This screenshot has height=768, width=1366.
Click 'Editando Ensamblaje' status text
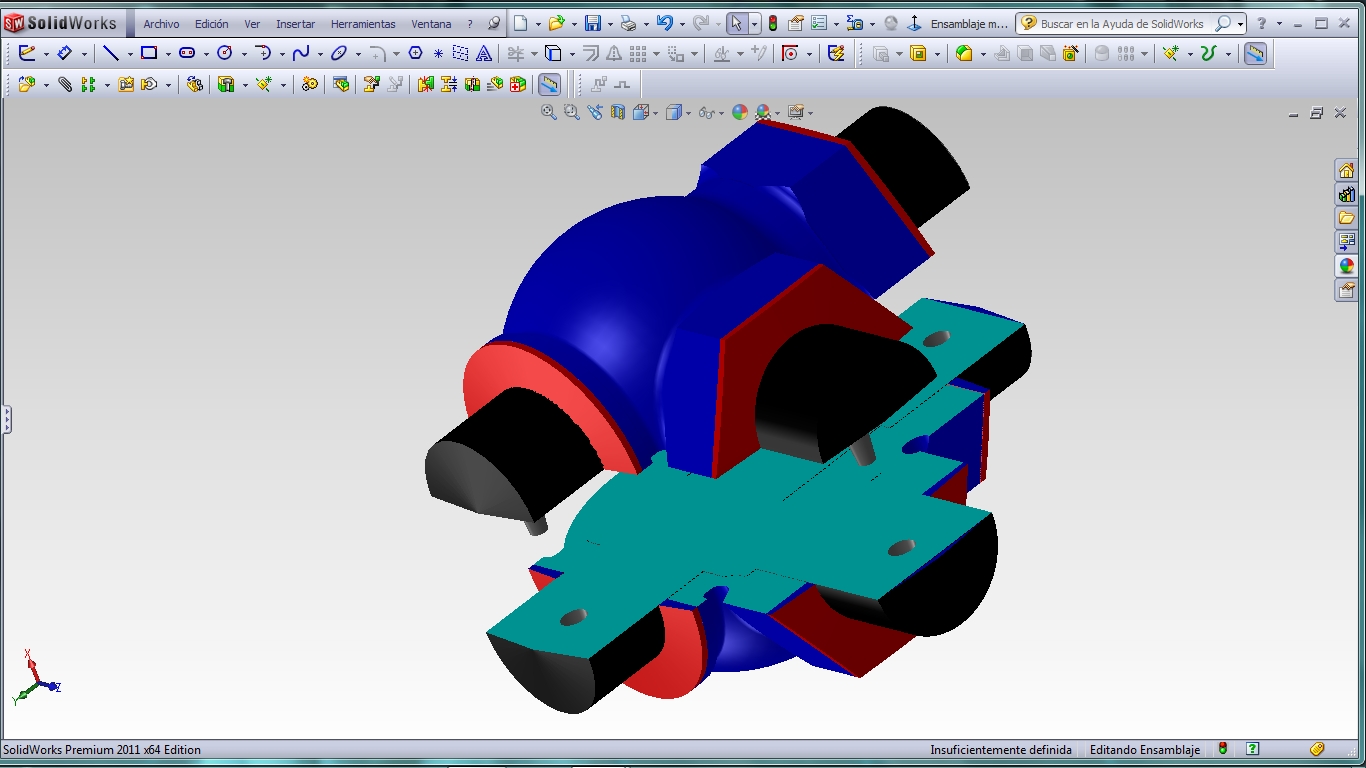pos(1145,749)
